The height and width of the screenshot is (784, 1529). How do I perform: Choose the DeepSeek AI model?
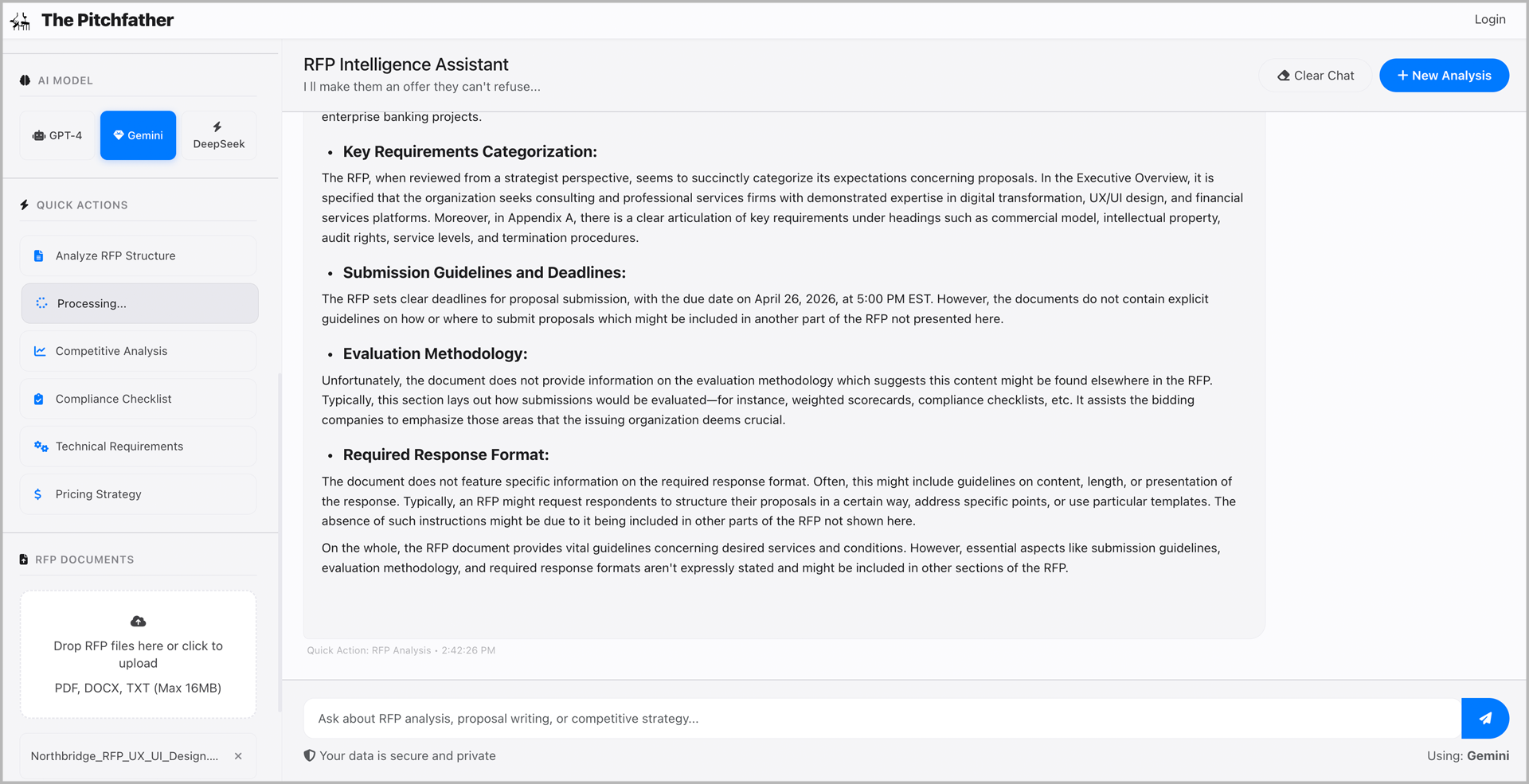[219, 135]
